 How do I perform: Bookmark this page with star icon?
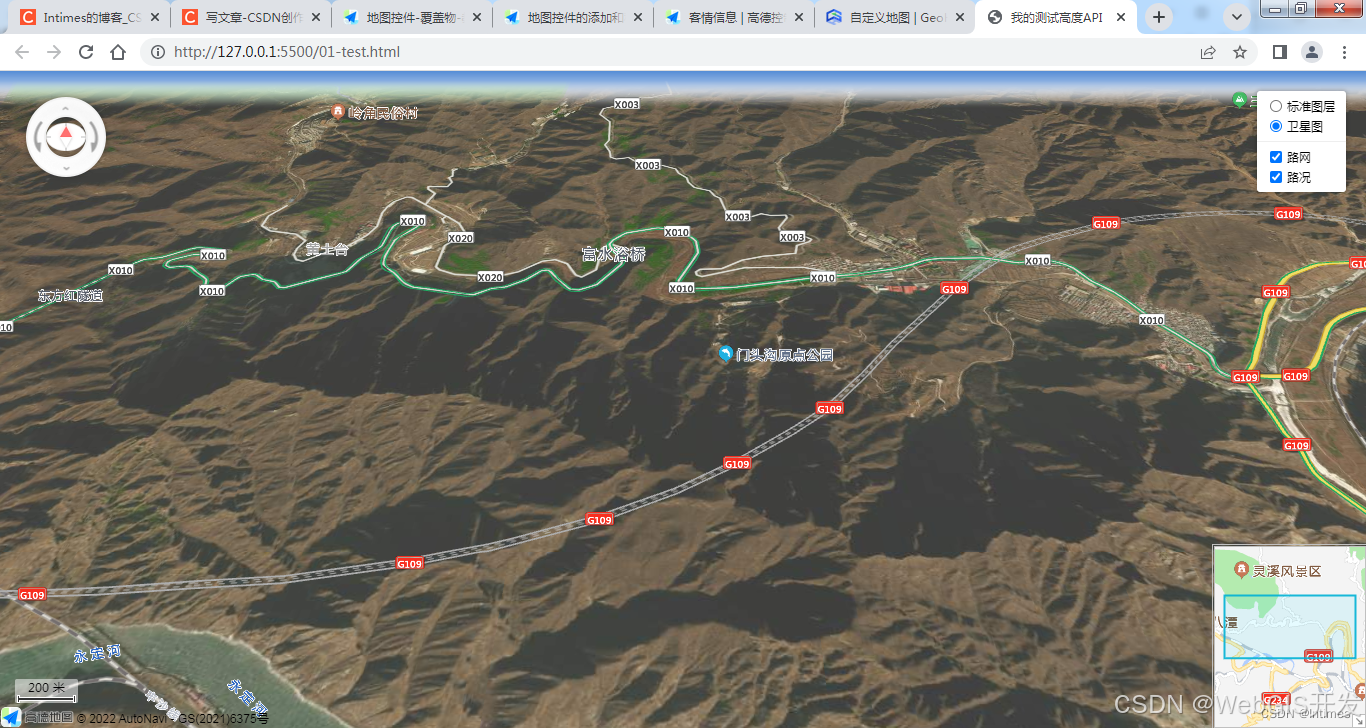(1240, 52)
